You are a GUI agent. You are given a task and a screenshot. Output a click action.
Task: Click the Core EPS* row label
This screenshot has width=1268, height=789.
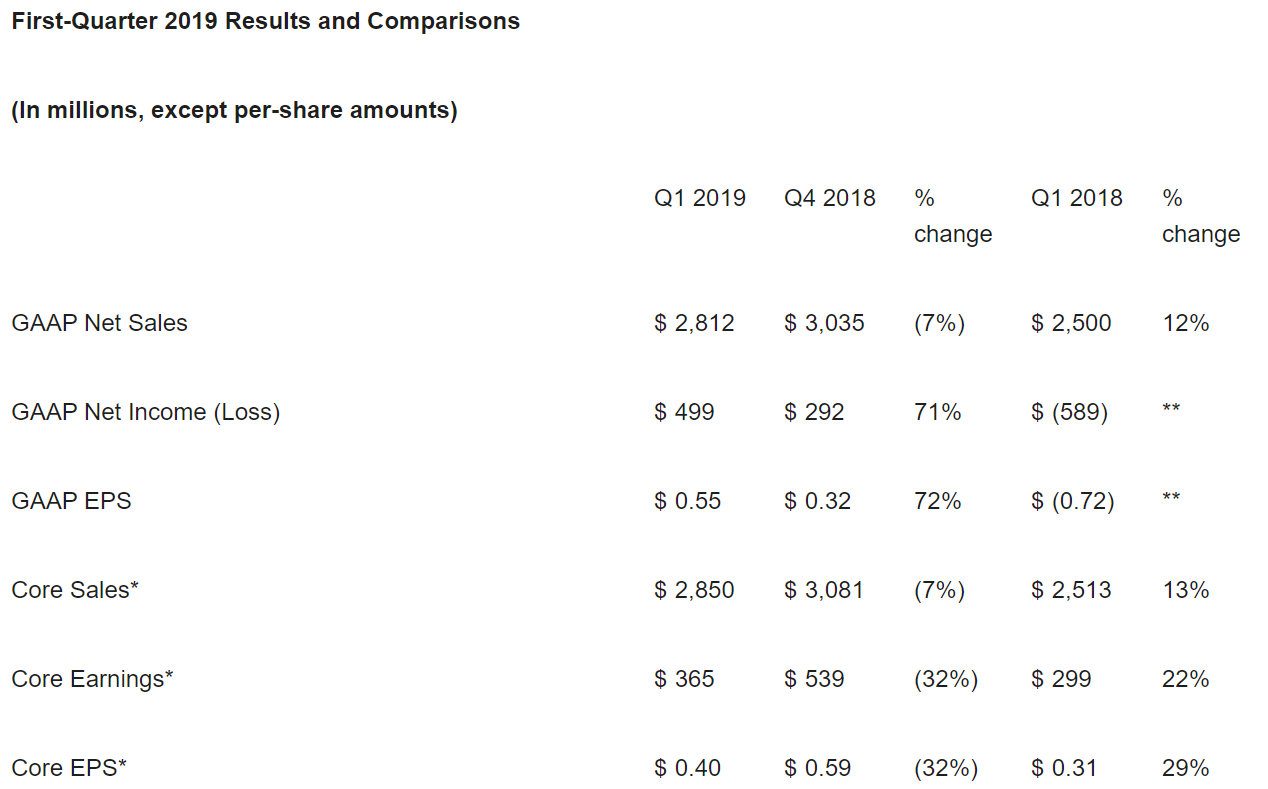click(69, 768)
